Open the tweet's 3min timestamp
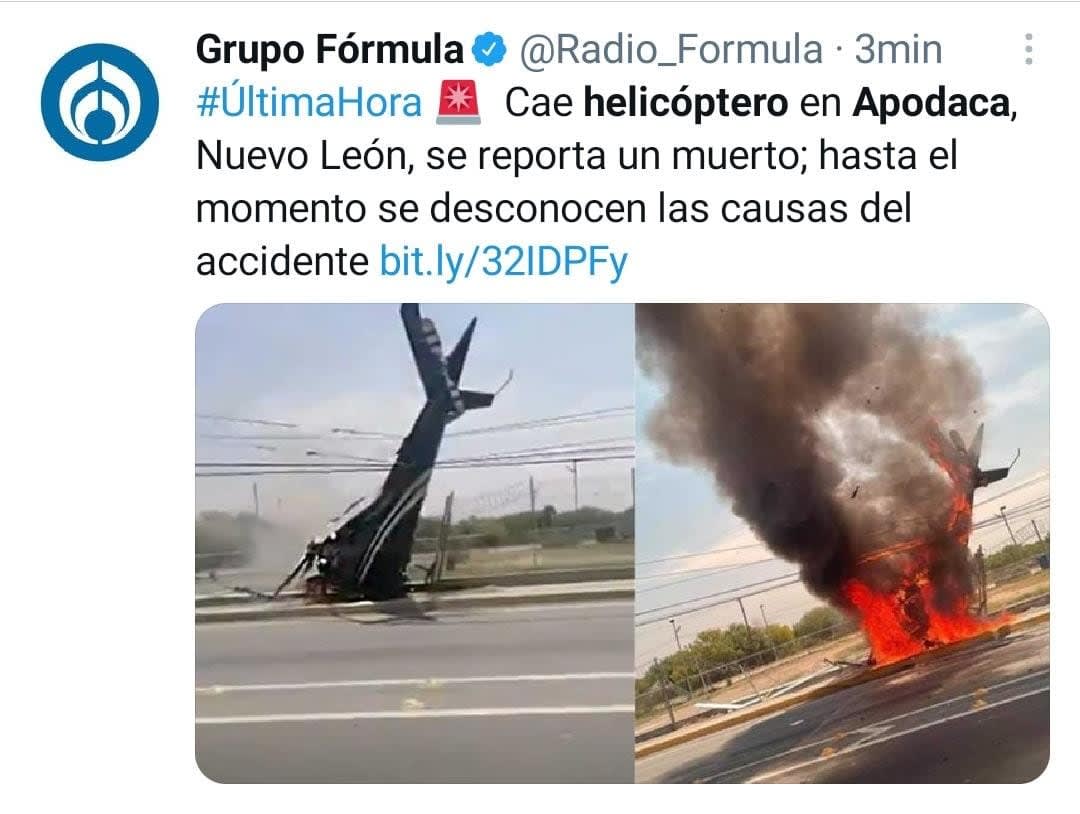The image size is (1080, 814). coord(898,50)
